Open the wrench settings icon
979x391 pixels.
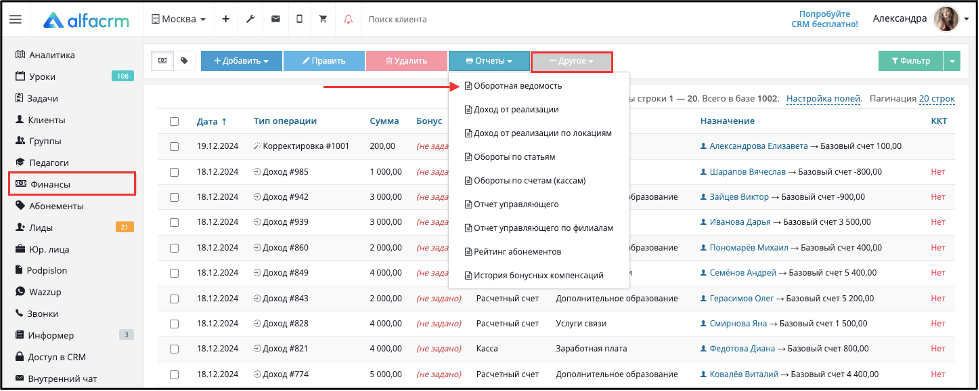pyautogui.click(x=250, y=19)
